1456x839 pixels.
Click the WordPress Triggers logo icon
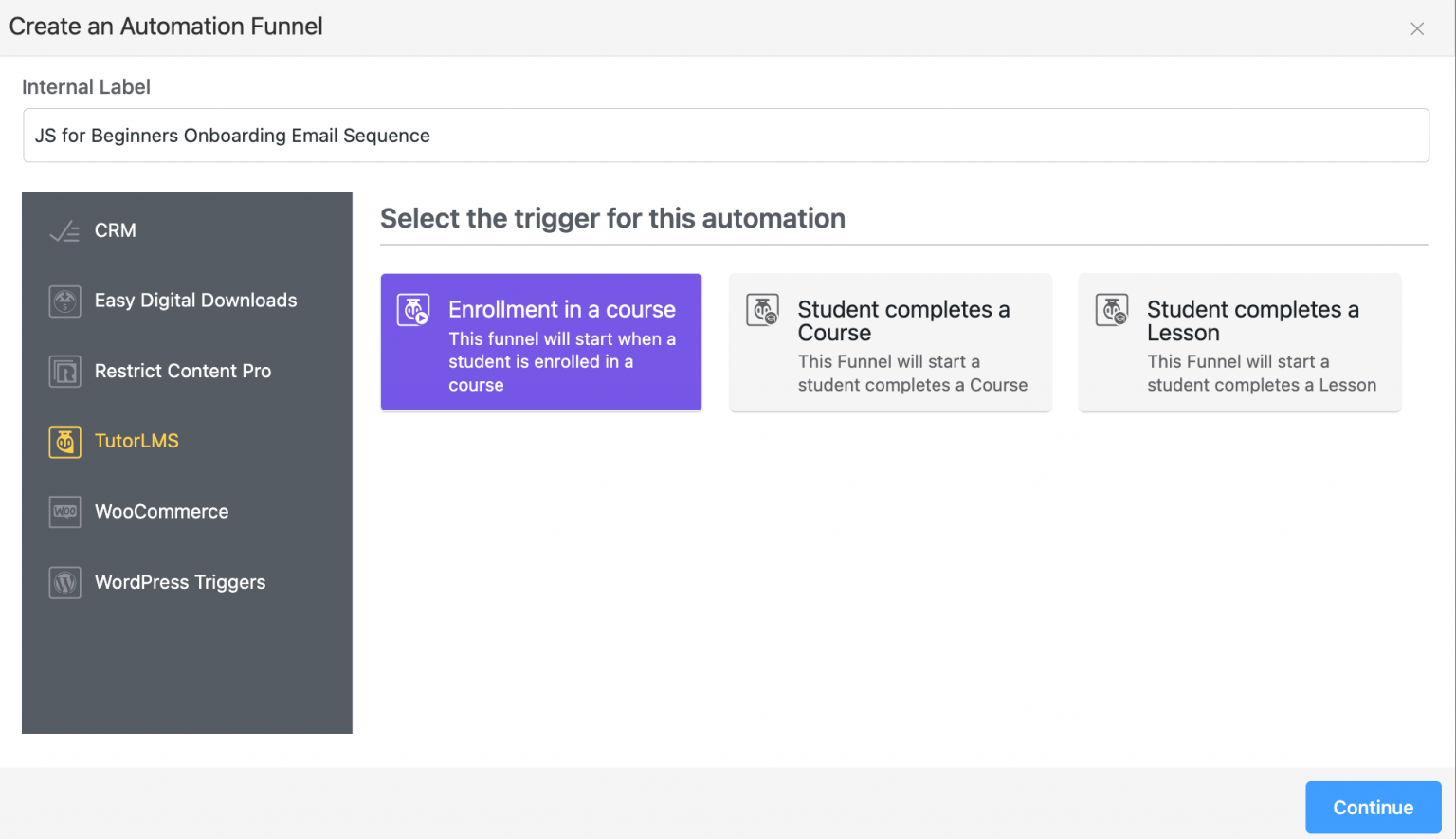(64, 582)
